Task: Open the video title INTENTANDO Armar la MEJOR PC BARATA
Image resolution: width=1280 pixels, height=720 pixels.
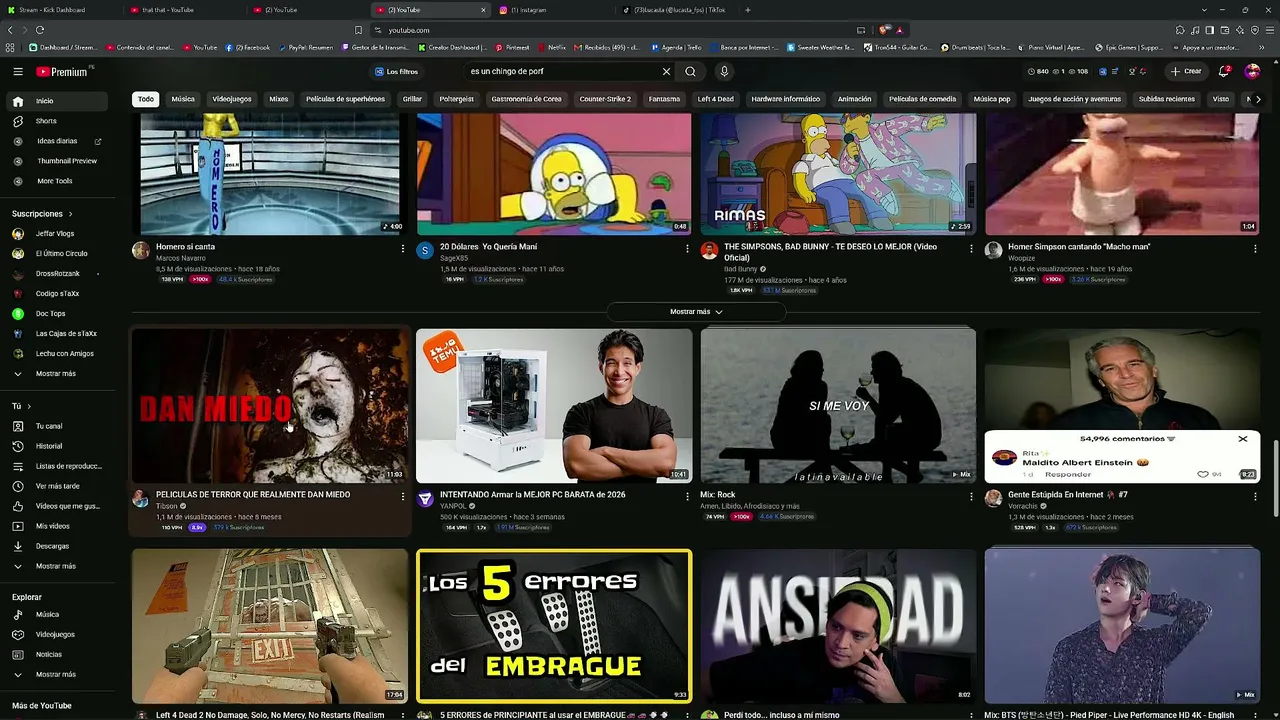Action: (533, 495)
